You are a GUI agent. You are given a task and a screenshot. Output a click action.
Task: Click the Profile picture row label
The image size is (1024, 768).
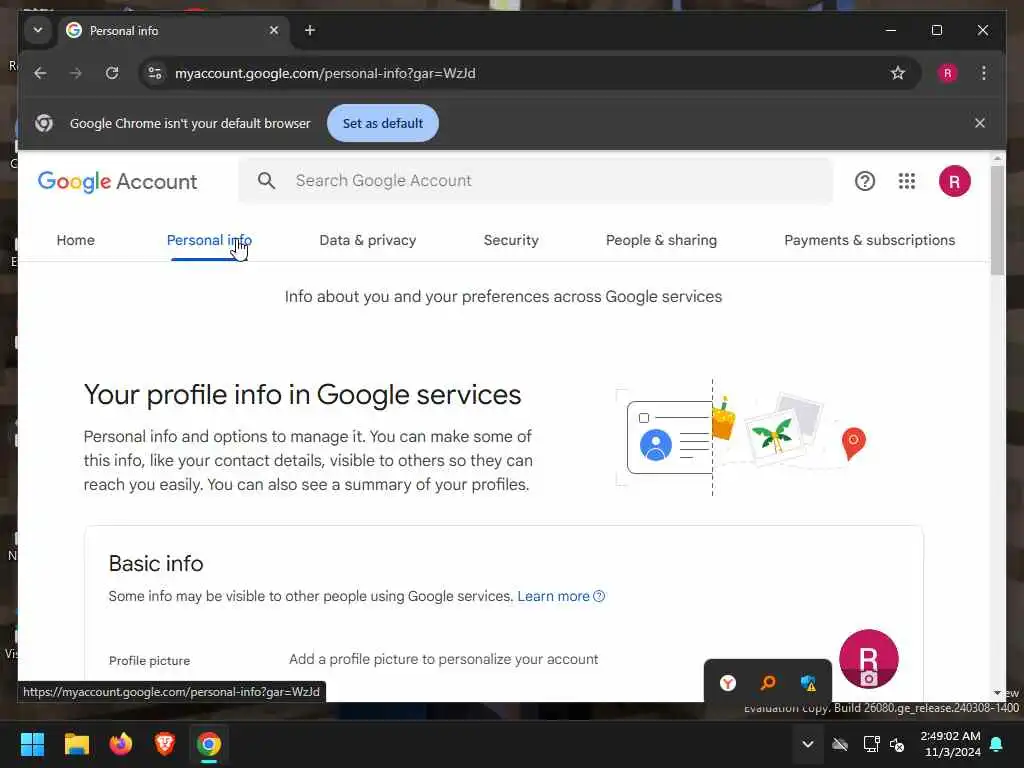(x=149, y=661)
